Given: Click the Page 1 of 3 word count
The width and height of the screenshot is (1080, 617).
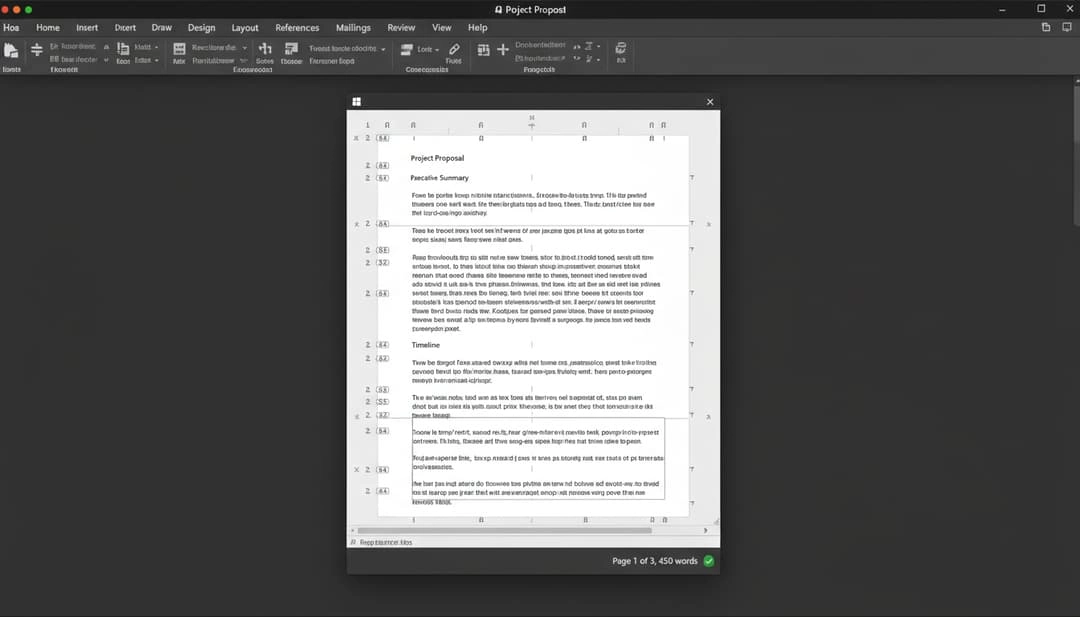Looking at the screenshot, I should click(x=654, y=561).
